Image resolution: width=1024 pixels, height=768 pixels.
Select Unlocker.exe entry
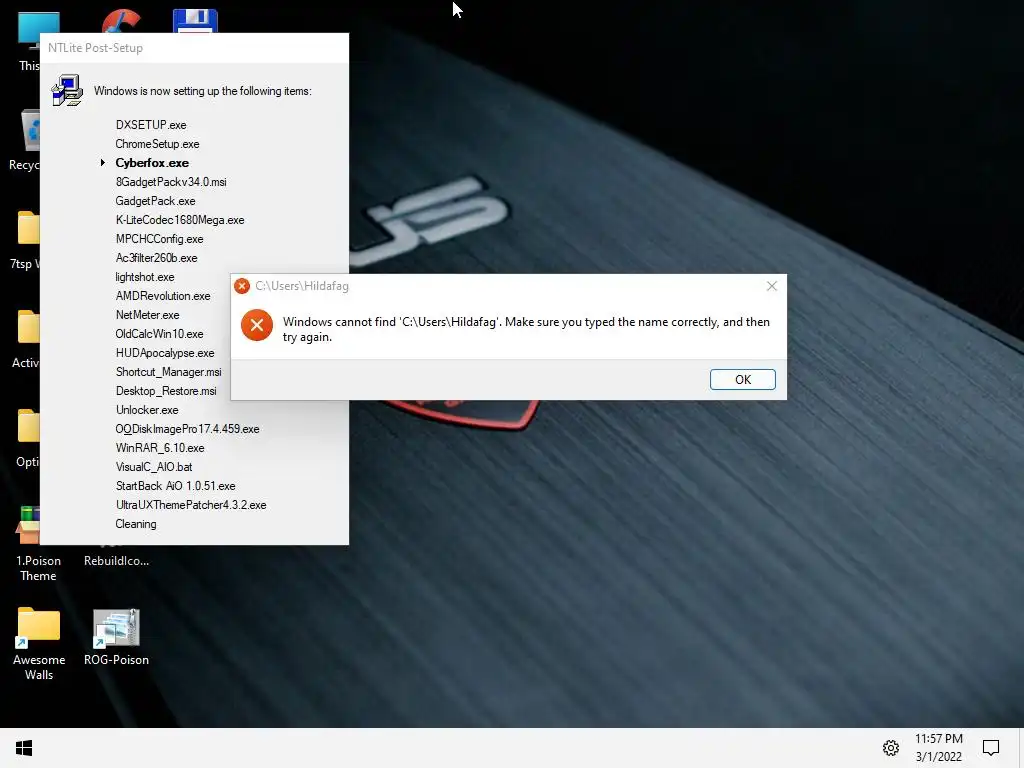click(147, 409)
